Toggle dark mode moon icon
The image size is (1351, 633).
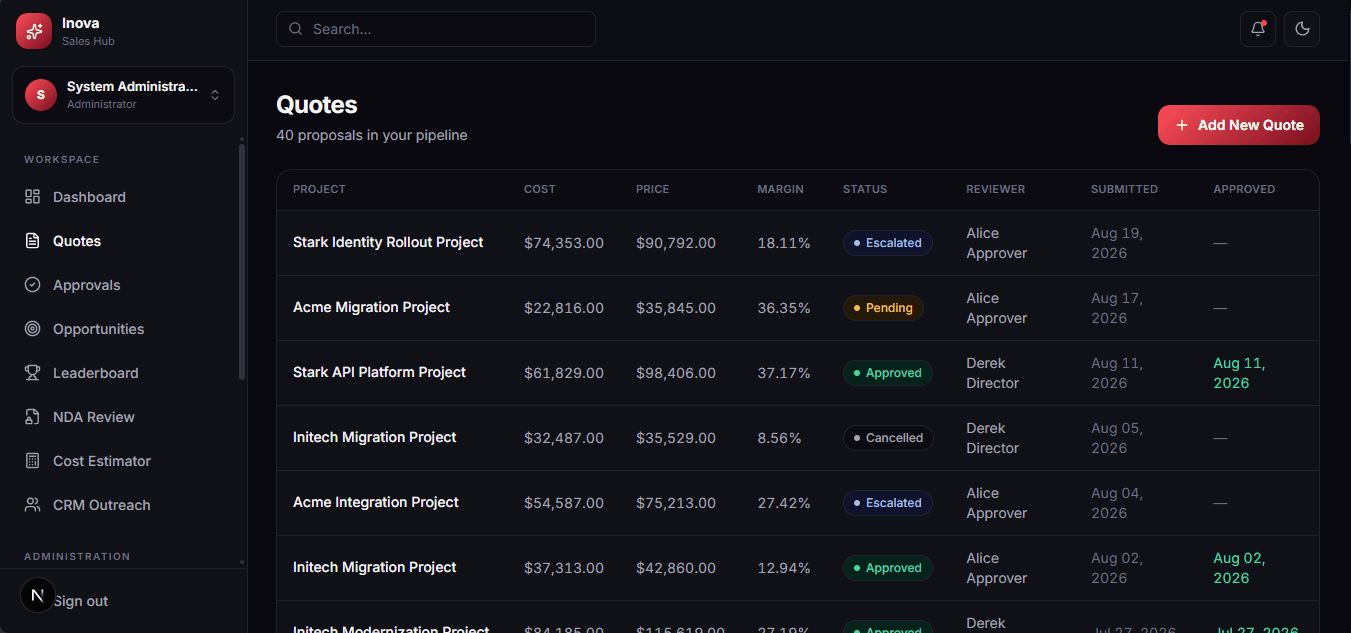(x=1302, y=29)
